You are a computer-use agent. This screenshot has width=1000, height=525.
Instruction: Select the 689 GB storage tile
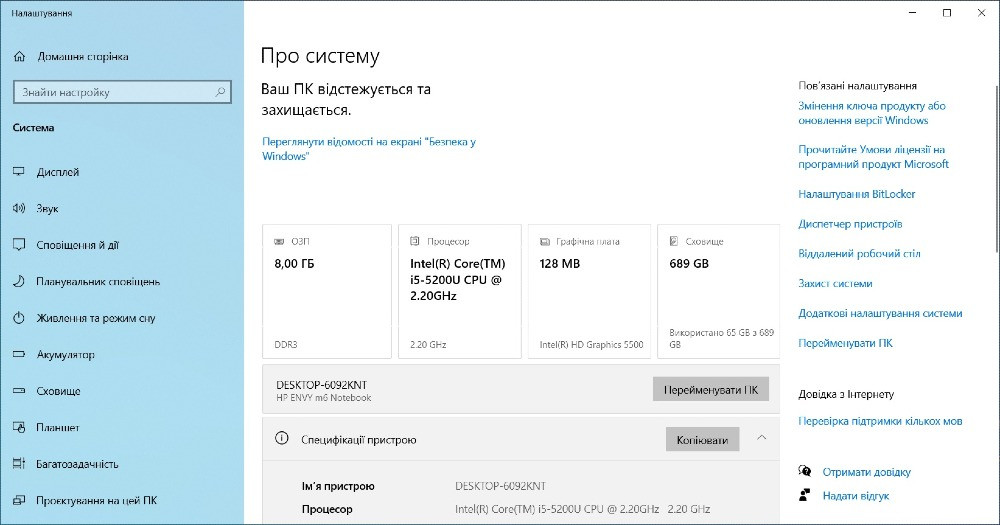click(719, 292)
